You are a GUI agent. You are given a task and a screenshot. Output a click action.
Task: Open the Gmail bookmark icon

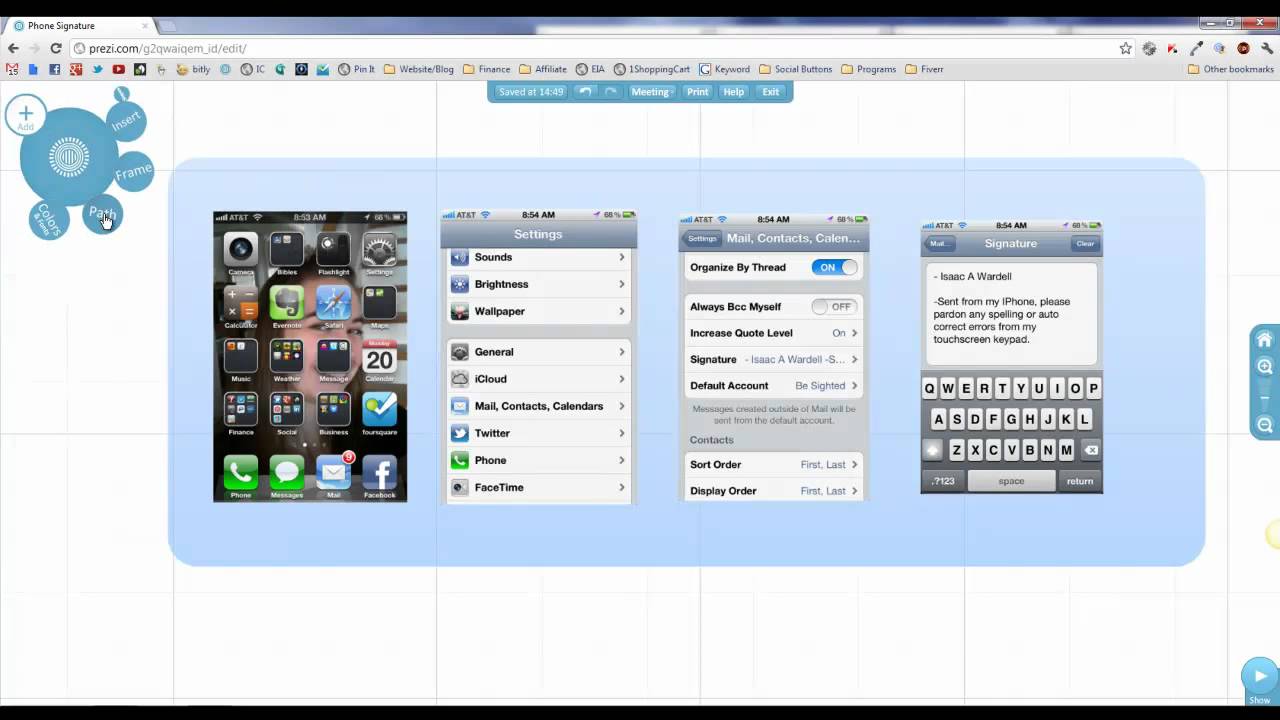coord(12,69)
